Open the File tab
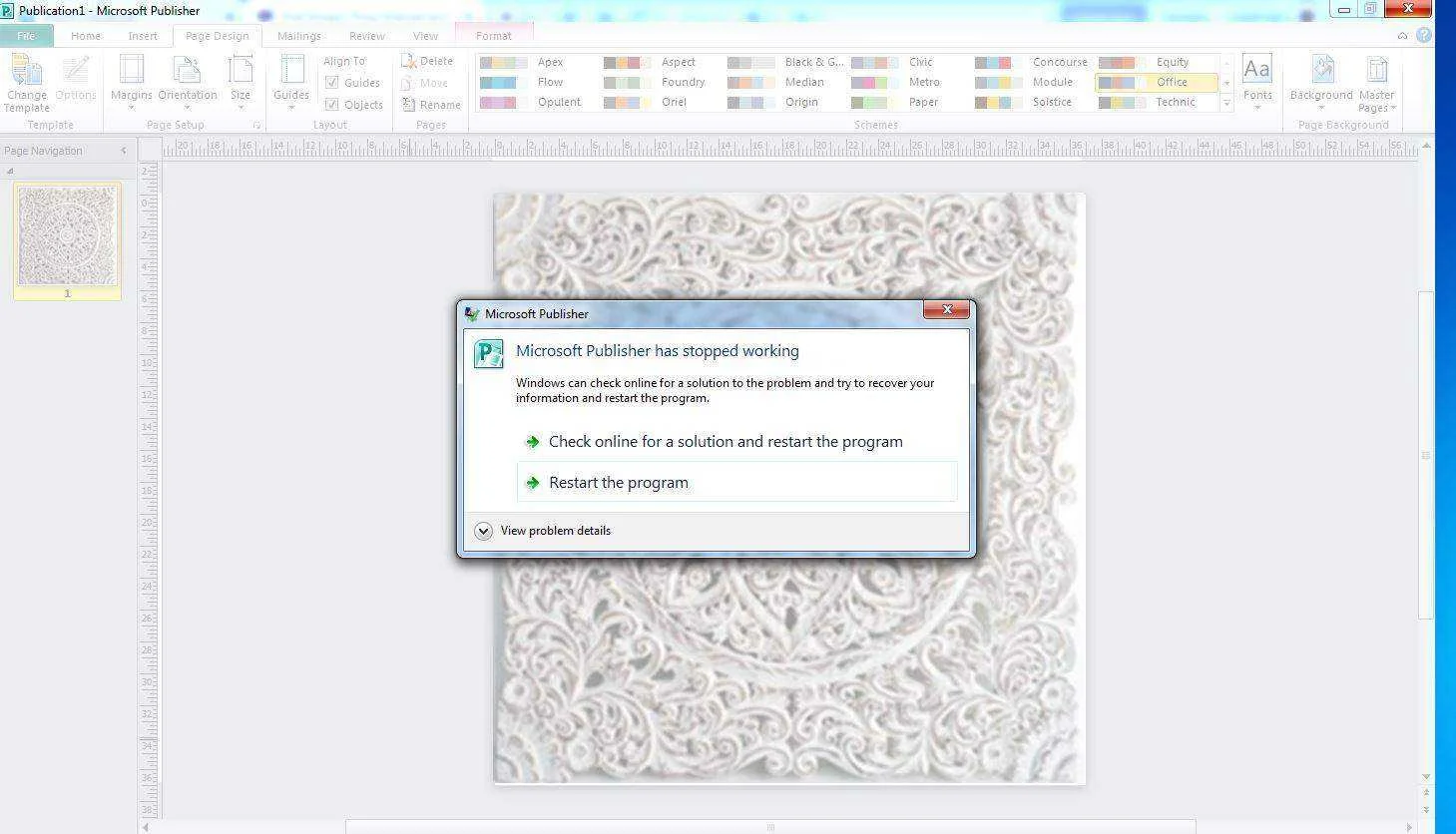 [x=26, y=35]
